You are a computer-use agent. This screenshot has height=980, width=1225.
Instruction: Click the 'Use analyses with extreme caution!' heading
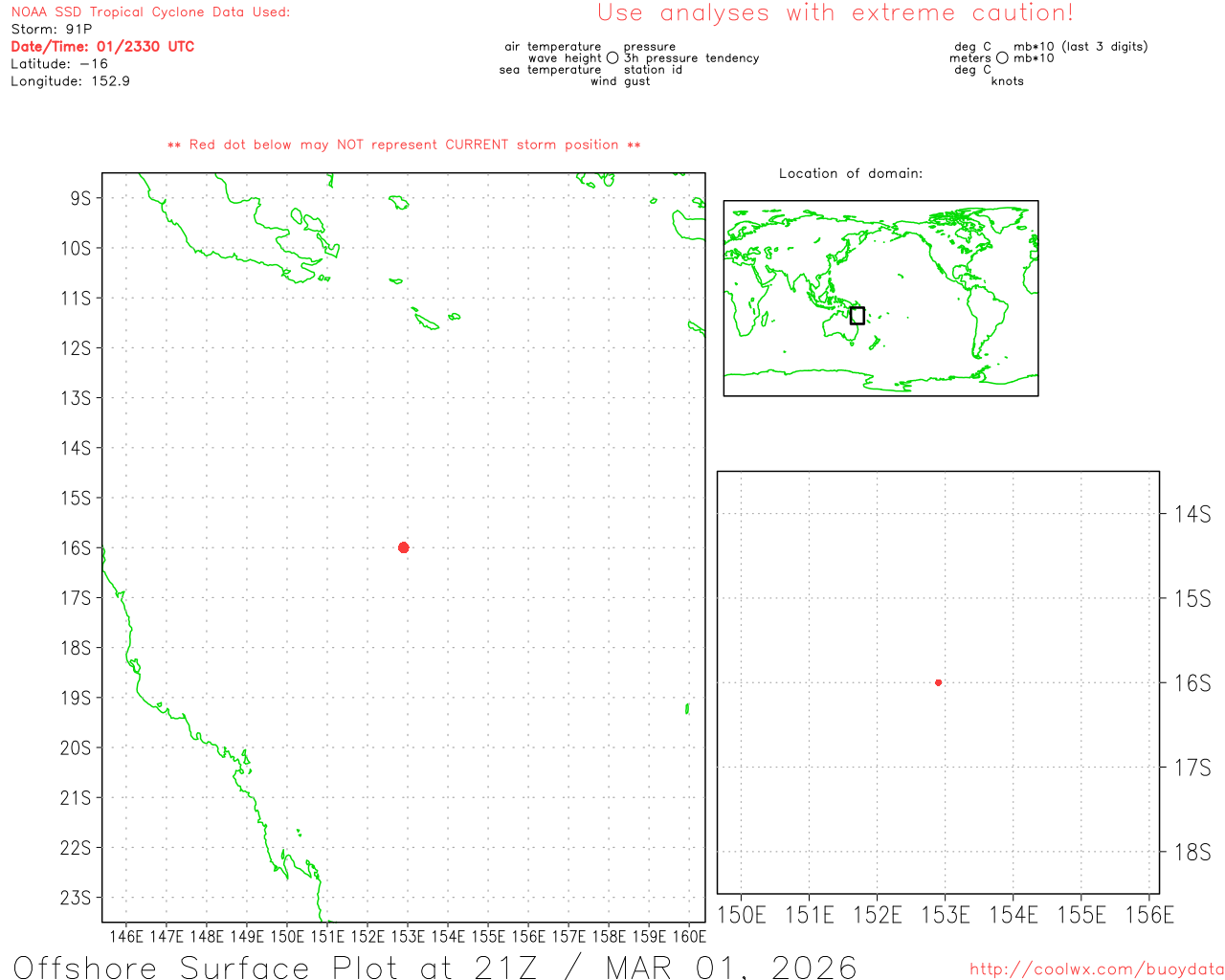(x=835, y=13)
